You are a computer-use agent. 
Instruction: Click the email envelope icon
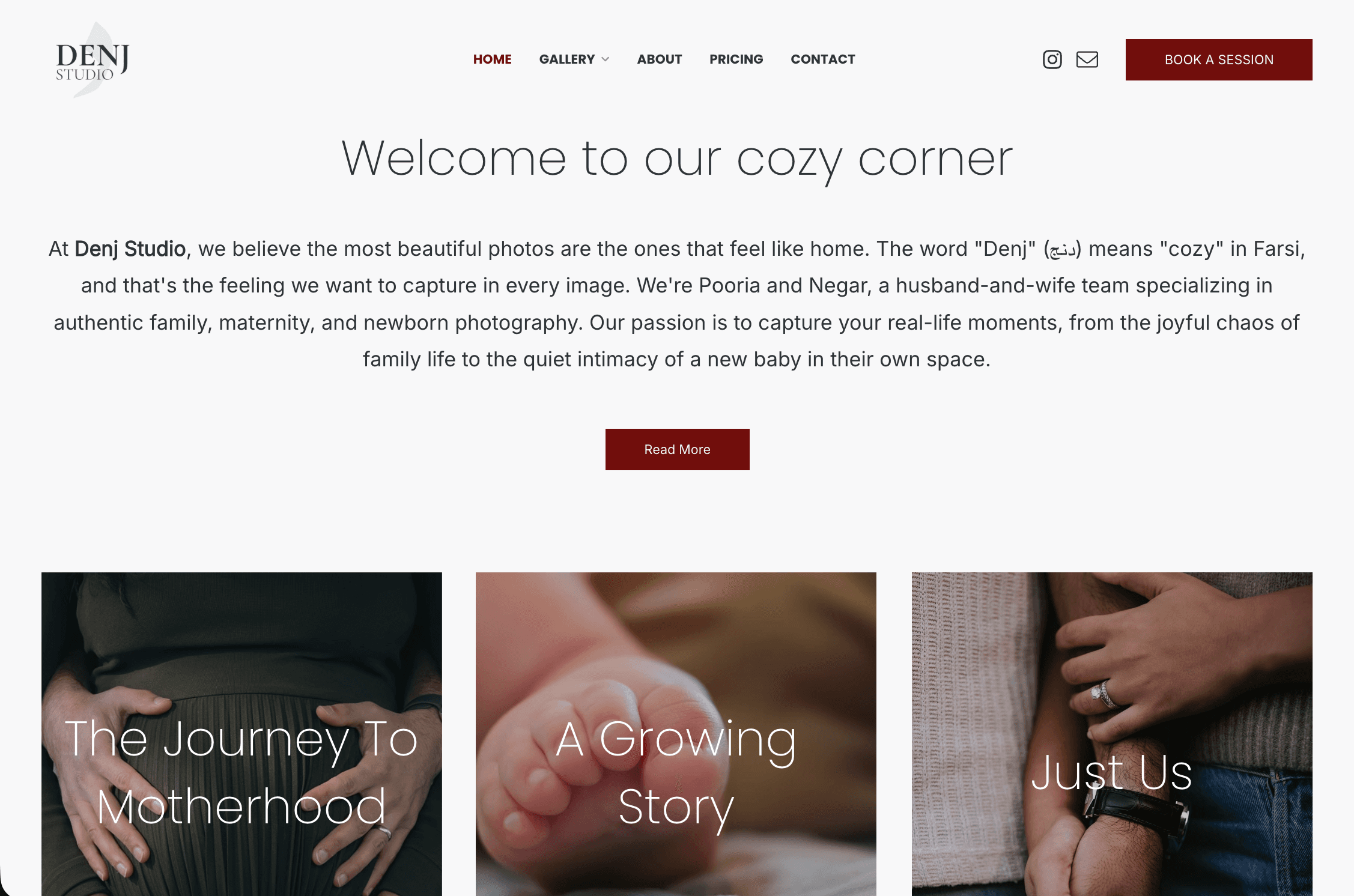[x=1087, y=59]
